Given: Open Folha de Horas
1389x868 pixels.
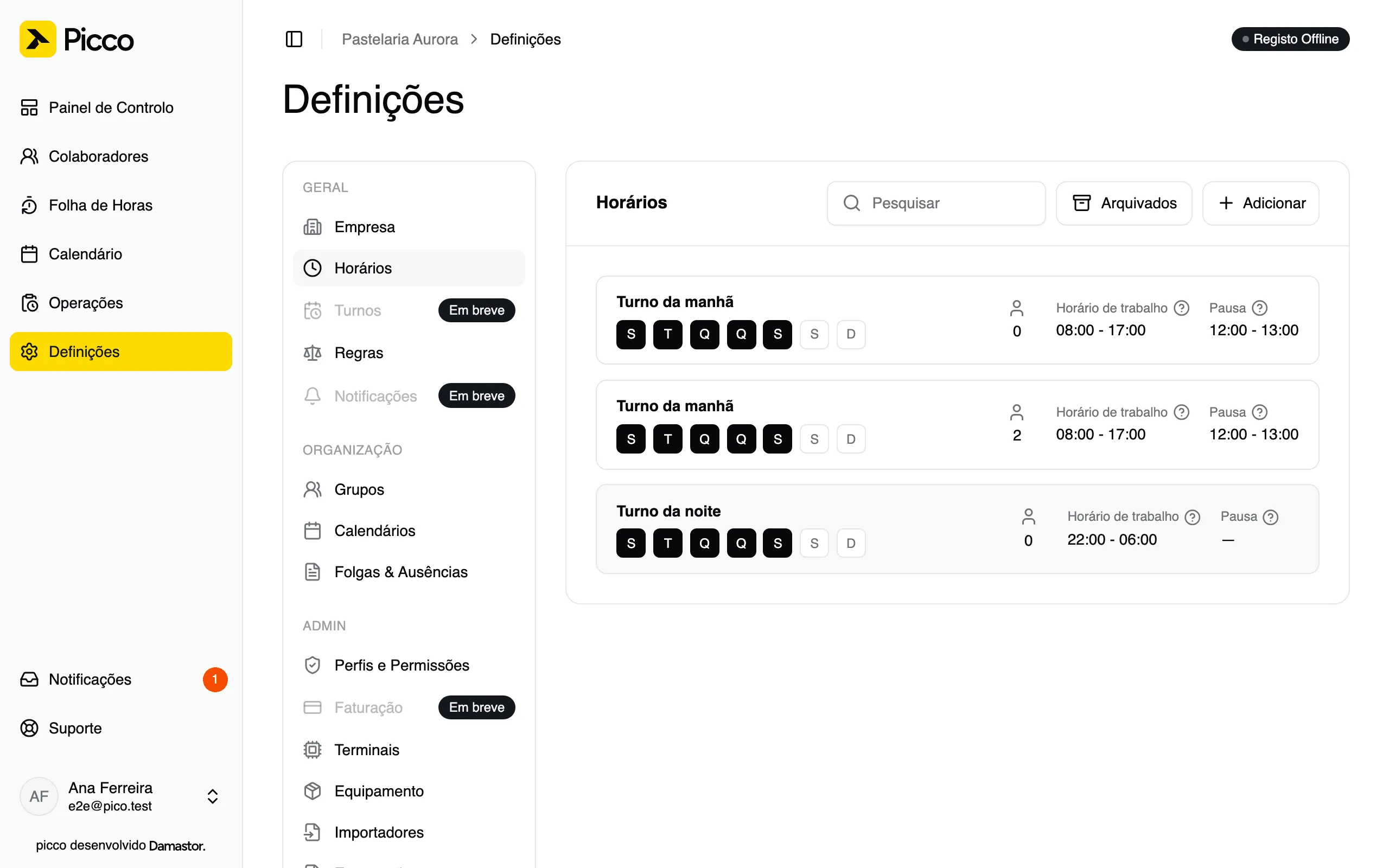Looking at the screenshot, I should [121, 205].
